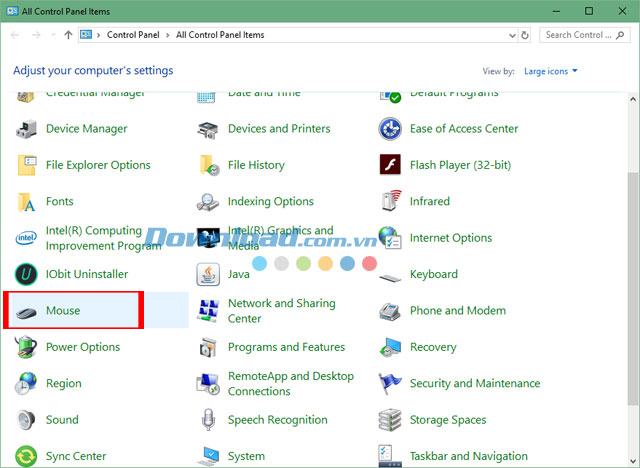Click the Control Panel icon in address bar
640x468 pixels.
[86, 35]
